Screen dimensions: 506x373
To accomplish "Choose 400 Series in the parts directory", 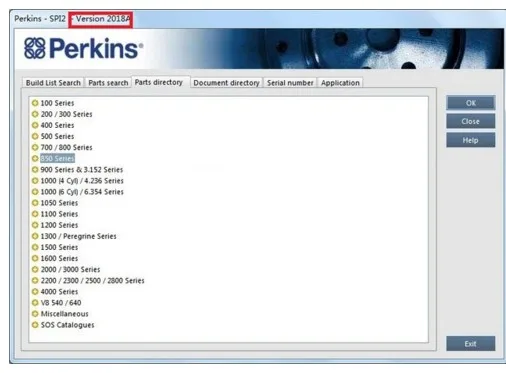I will tap(57, 125).
